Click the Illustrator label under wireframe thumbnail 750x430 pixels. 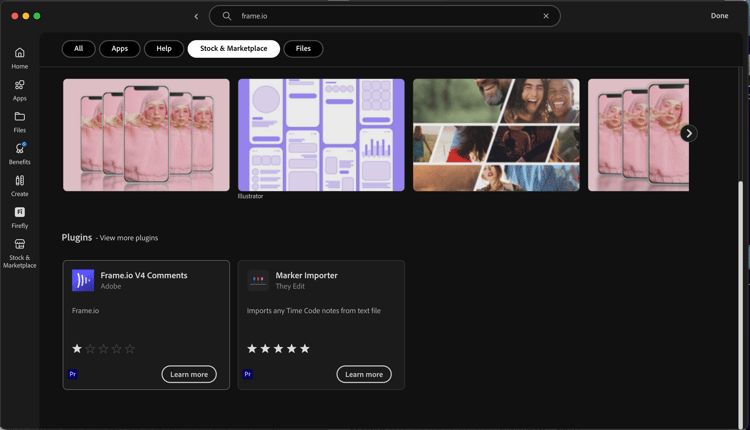pos(251,196)
